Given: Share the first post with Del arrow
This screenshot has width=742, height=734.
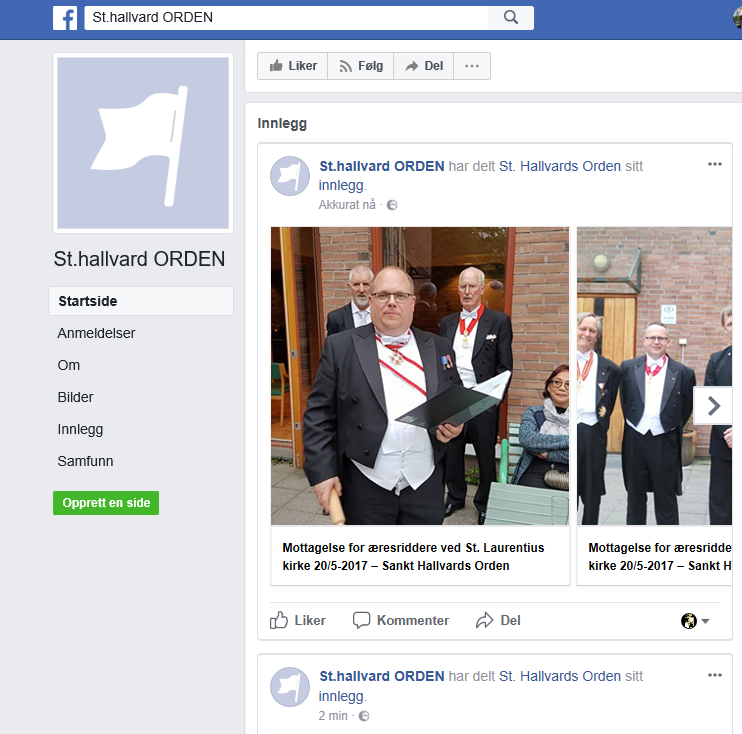Looking at the screenshot, I should pos(498,620).
